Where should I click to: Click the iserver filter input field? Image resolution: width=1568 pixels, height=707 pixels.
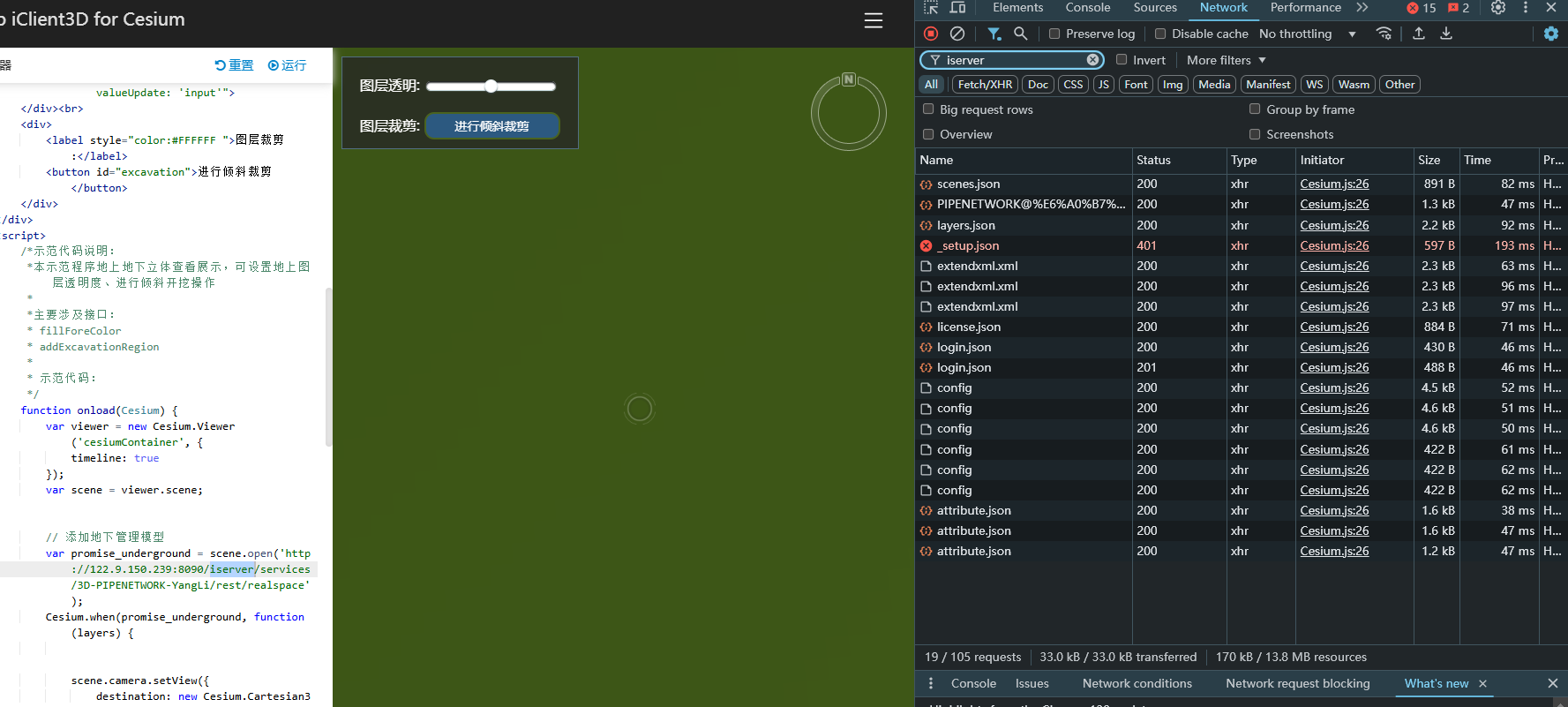tap(1013, 60)
